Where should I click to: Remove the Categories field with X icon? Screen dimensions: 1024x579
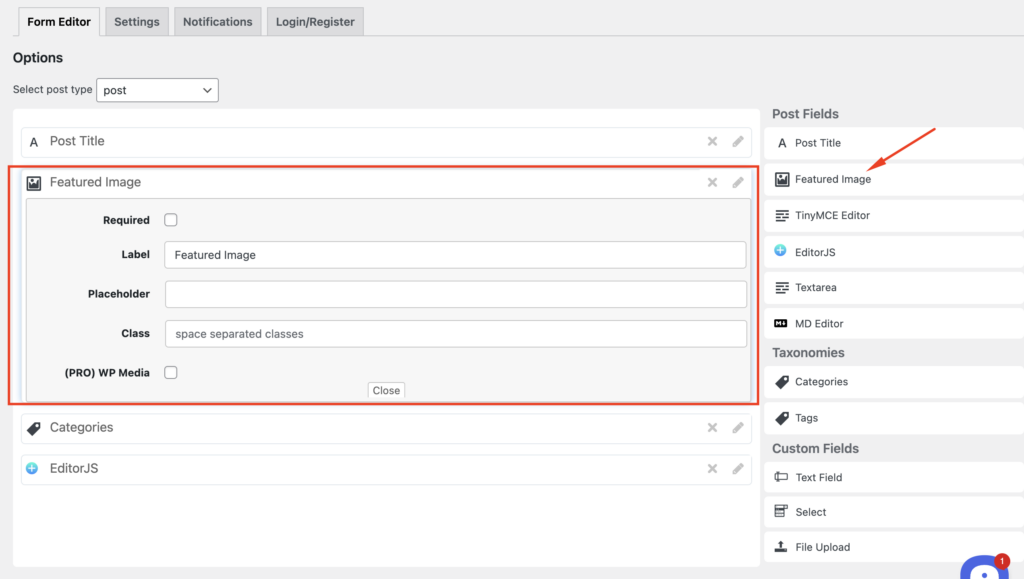click(712, 428)
